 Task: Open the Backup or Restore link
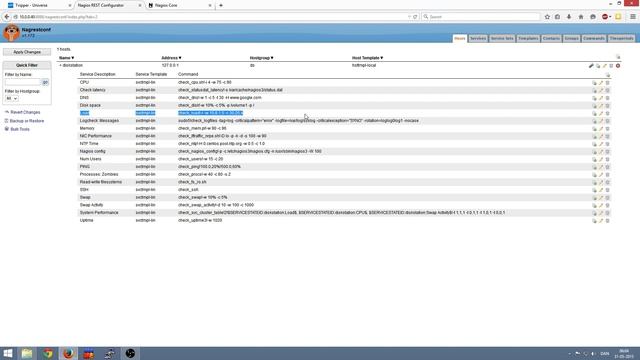(x=27, y=121)
